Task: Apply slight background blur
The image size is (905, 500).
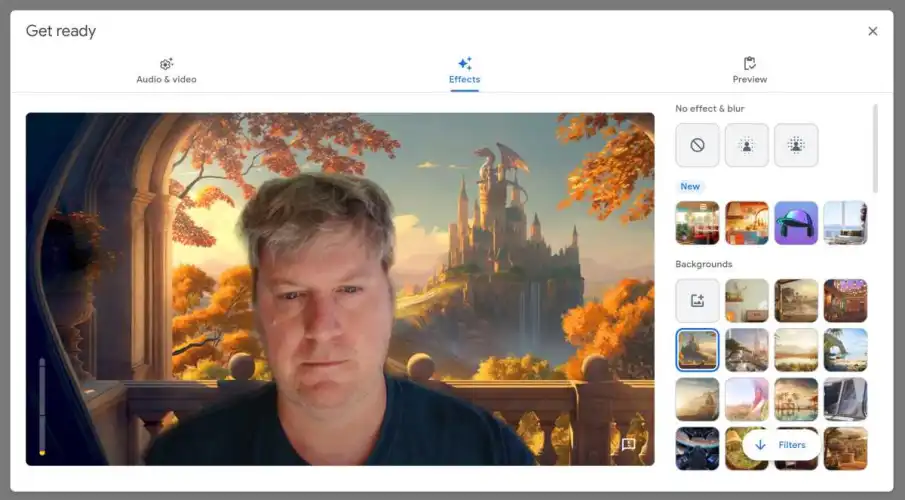Action: pos(746,145)
